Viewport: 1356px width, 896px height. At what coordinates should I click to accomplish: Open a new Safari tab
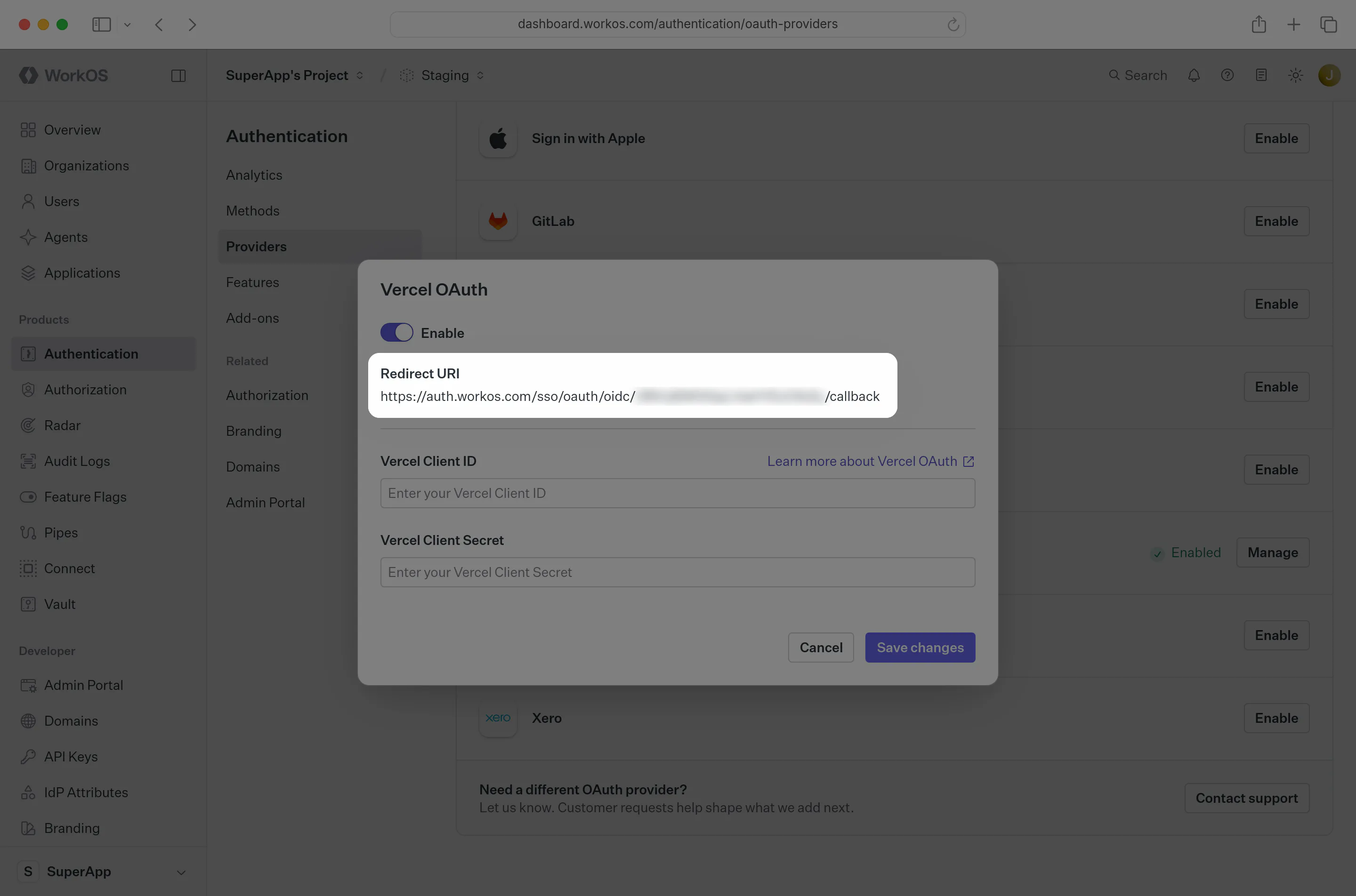tap(1294, 24)
